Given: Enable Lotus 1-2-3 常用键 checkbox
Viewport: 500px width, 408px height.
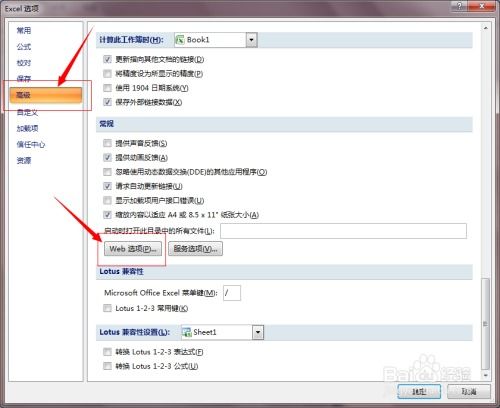Looking at the screenshot, I should 107,308.
